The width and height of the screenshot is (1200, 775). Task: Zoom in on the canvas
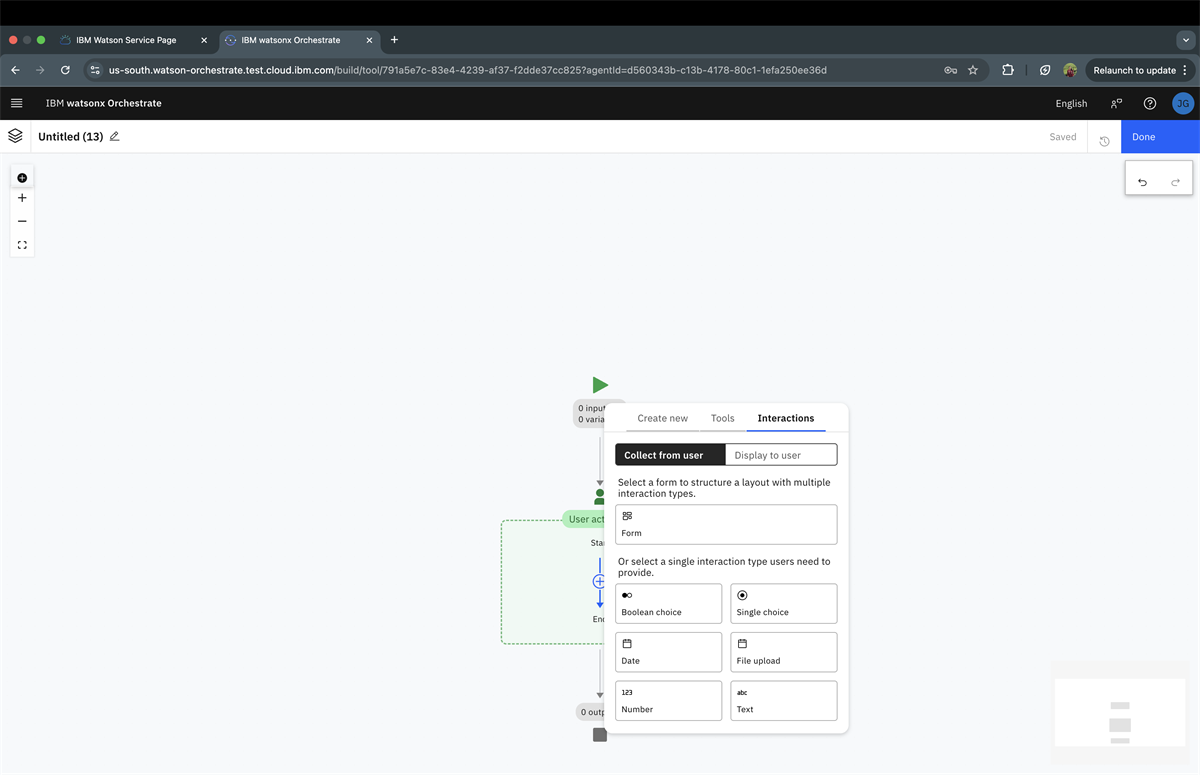22,198
